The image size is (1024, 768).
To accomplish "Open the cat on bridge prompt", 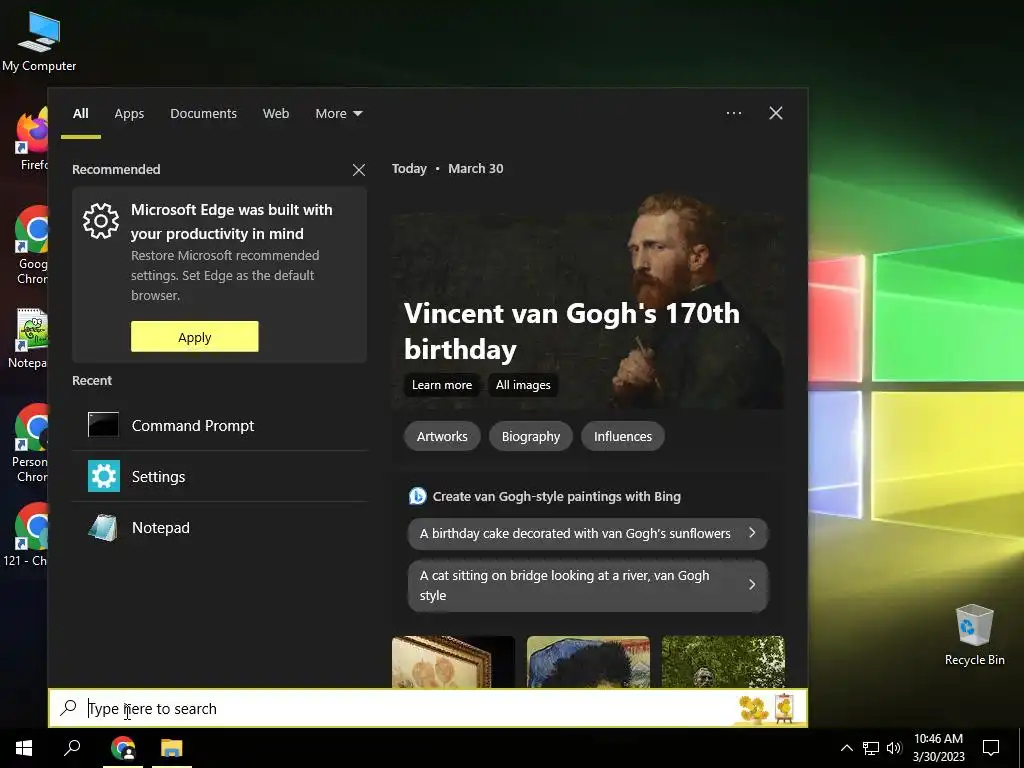I will tap(588, 585).
